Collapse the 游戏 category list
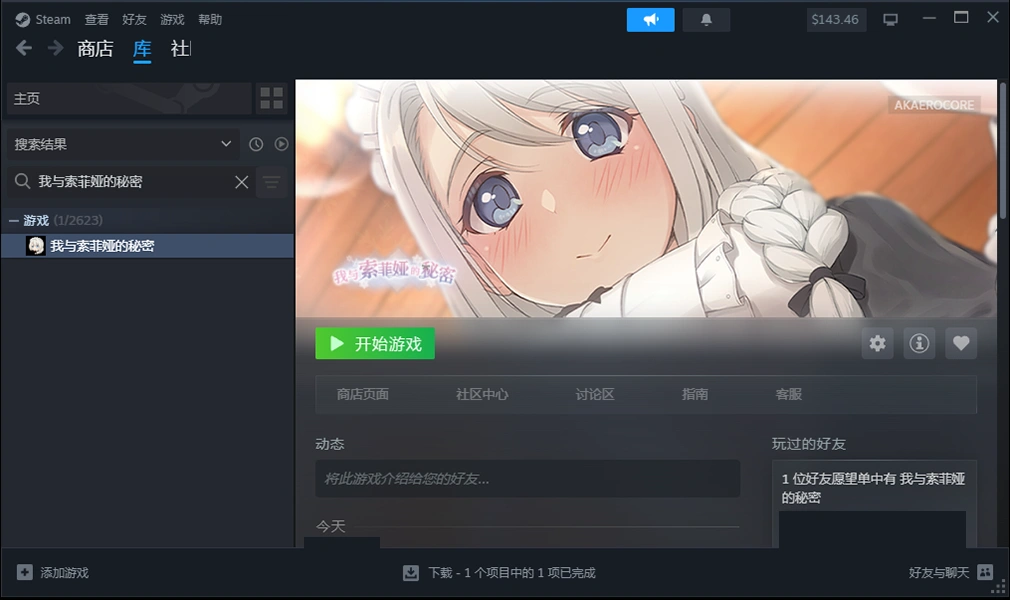Screen dimensions: 1010x600 [x=14, y=220]
